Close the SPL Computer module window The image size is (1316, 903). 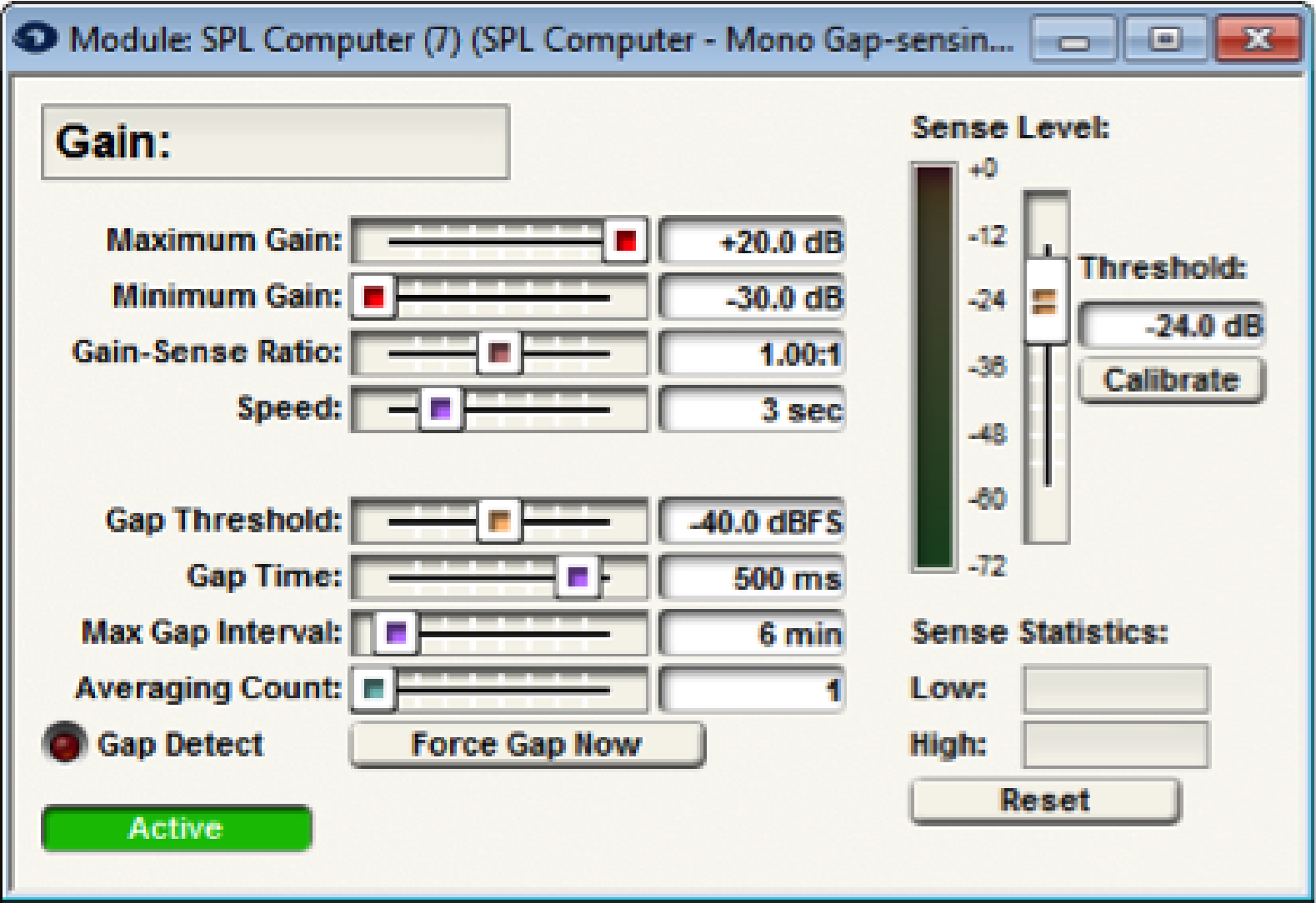1258,39
